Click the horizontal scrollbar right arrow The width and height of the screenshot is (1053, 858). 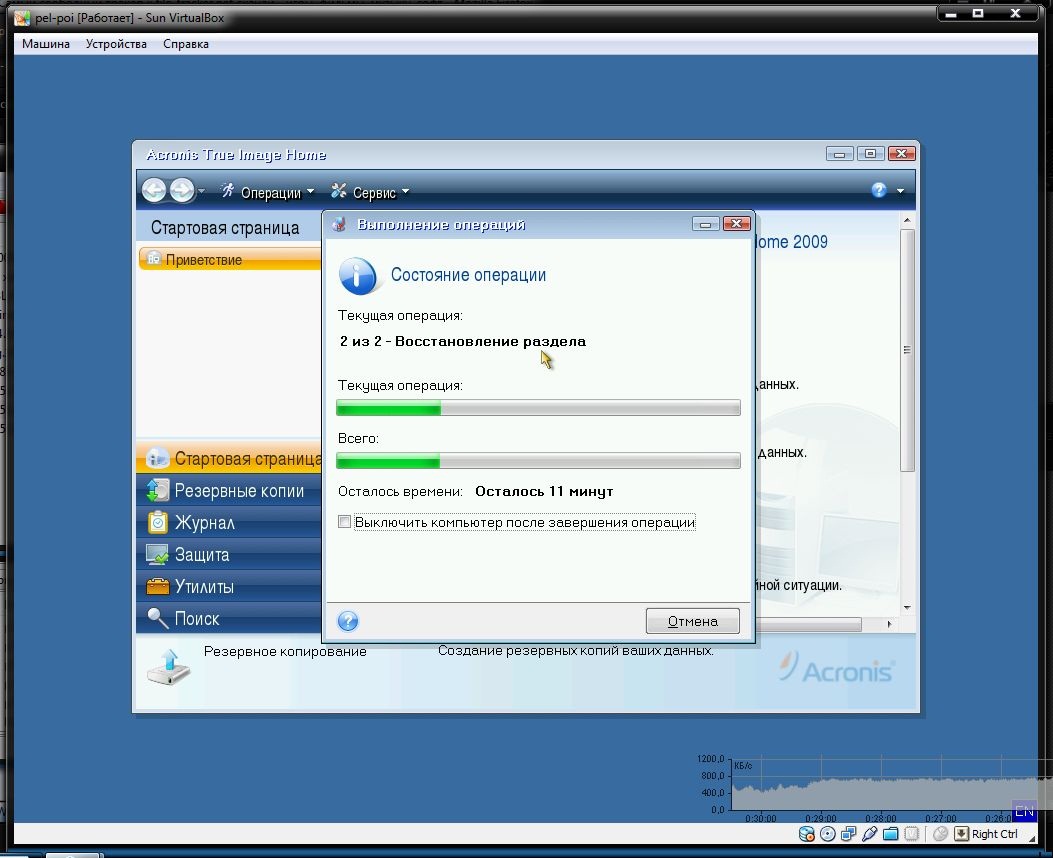tap(889, 624)
